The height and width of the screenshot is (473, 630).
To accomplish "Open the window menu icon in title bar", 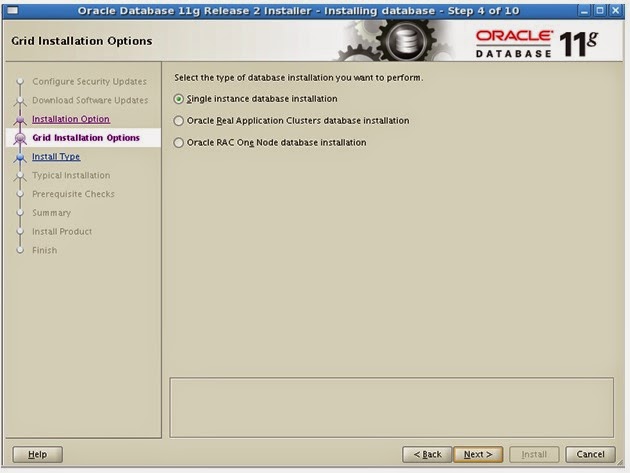I will click(x=12, y=10).
